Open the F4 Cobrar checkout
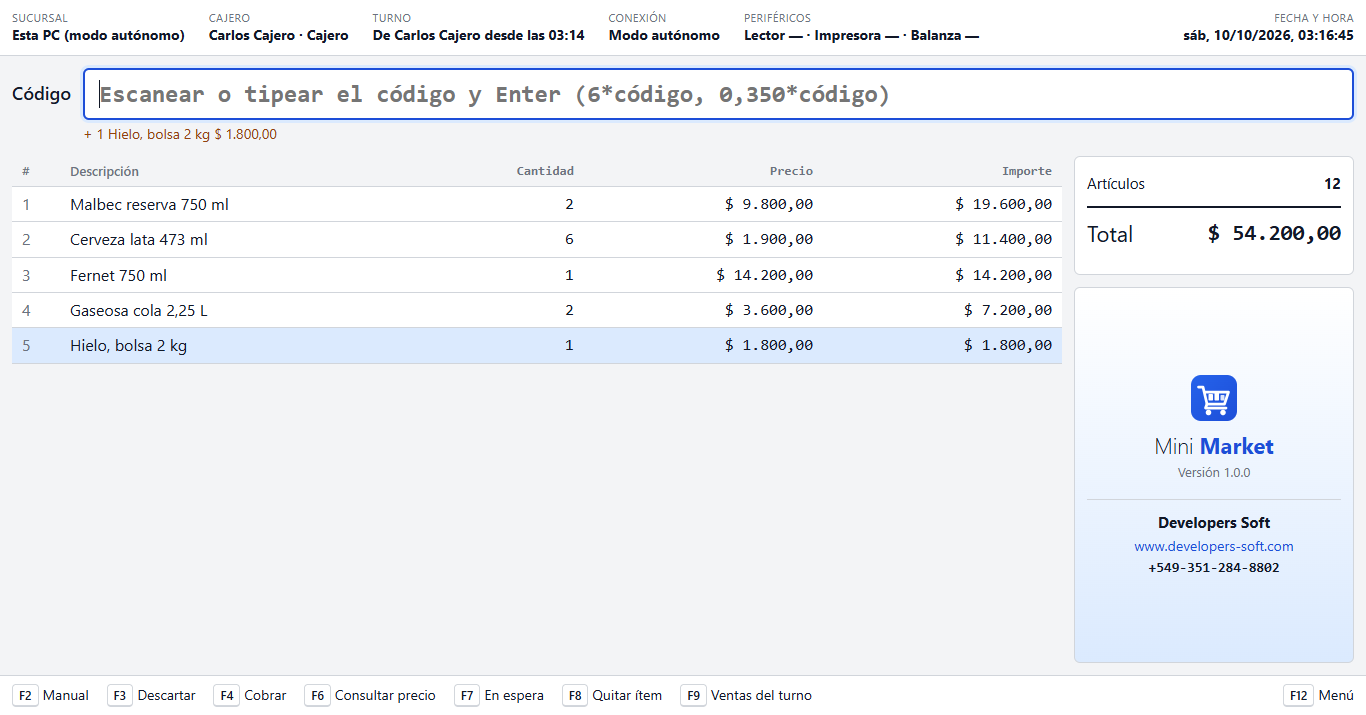 252,695
